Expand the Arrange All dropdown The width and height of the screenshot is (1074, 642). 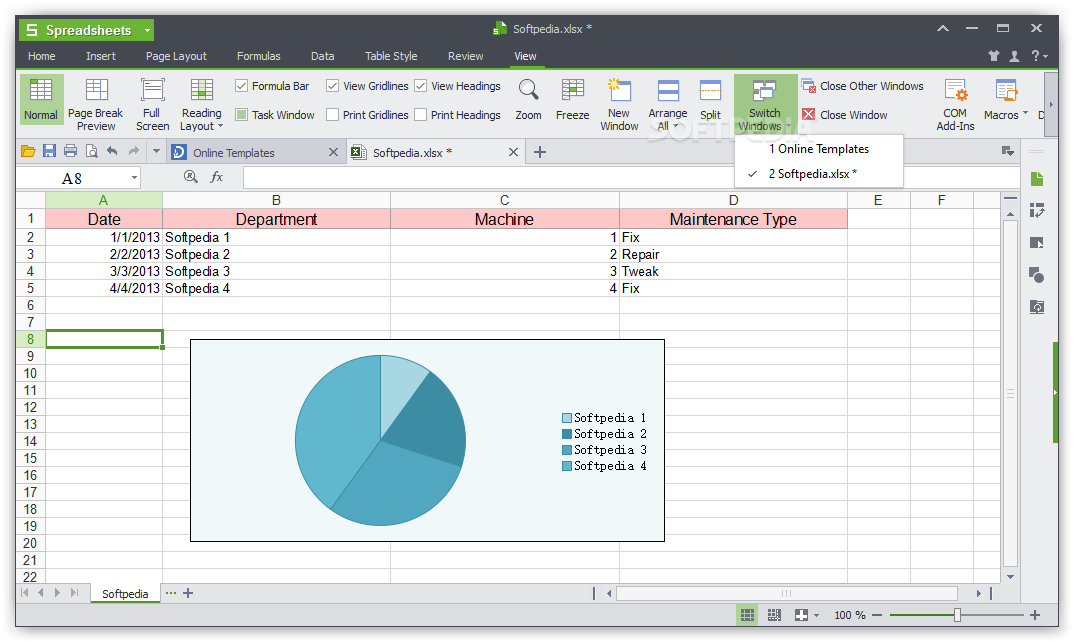675,126
